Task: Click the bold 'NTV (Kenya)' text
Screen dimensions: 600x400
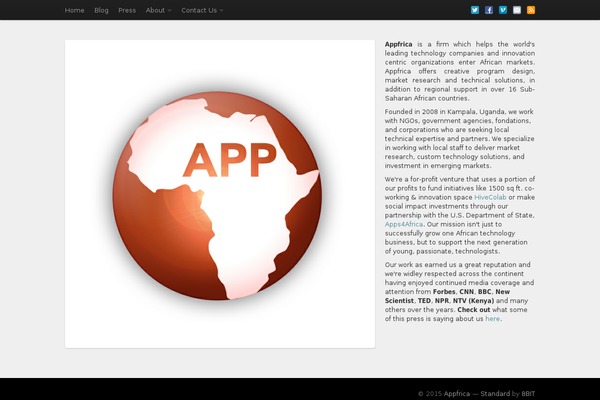Action: tap(473, 301)
